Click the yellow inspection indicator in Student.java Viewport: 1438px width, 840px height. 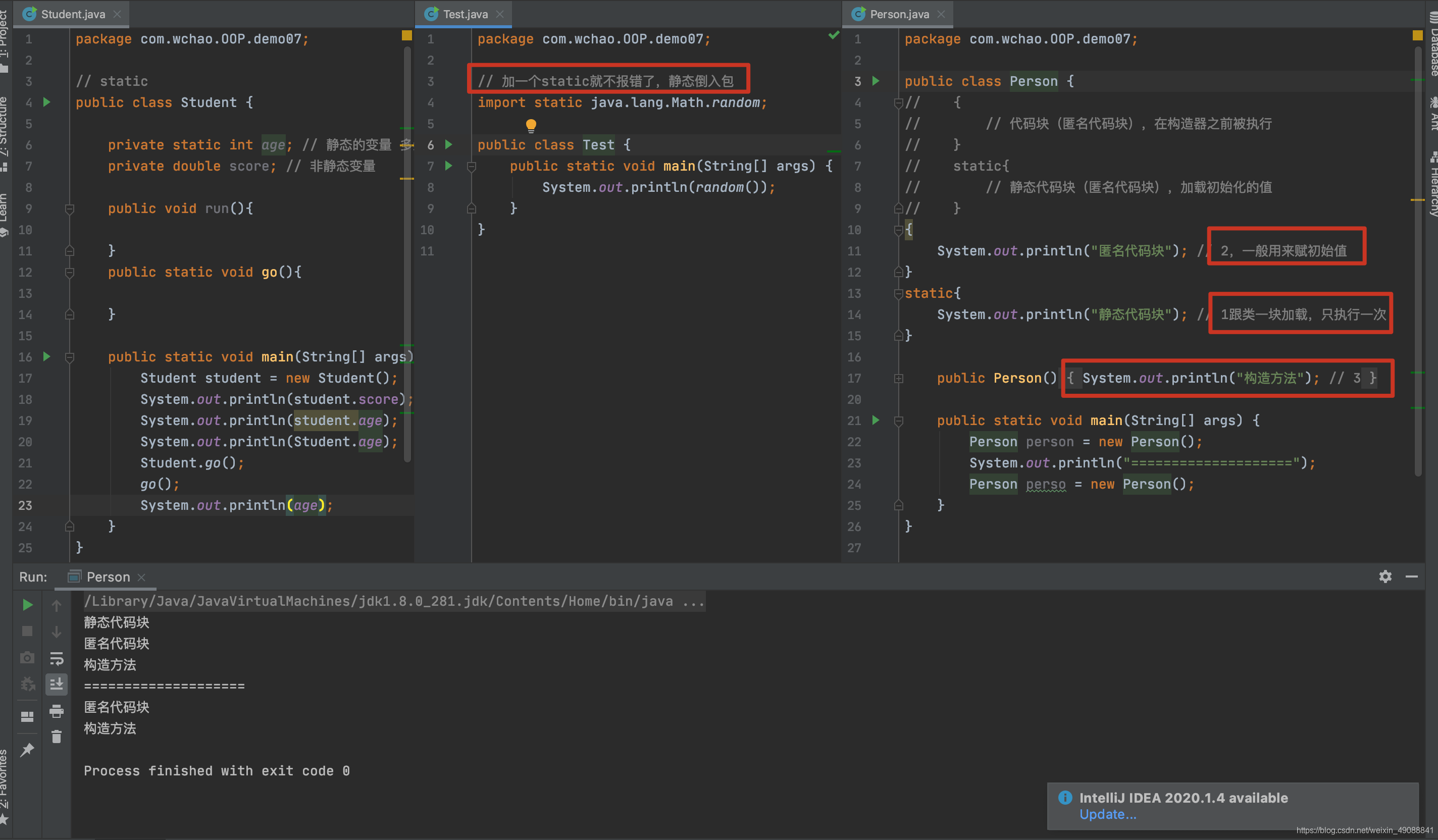[x=406, y=35]
